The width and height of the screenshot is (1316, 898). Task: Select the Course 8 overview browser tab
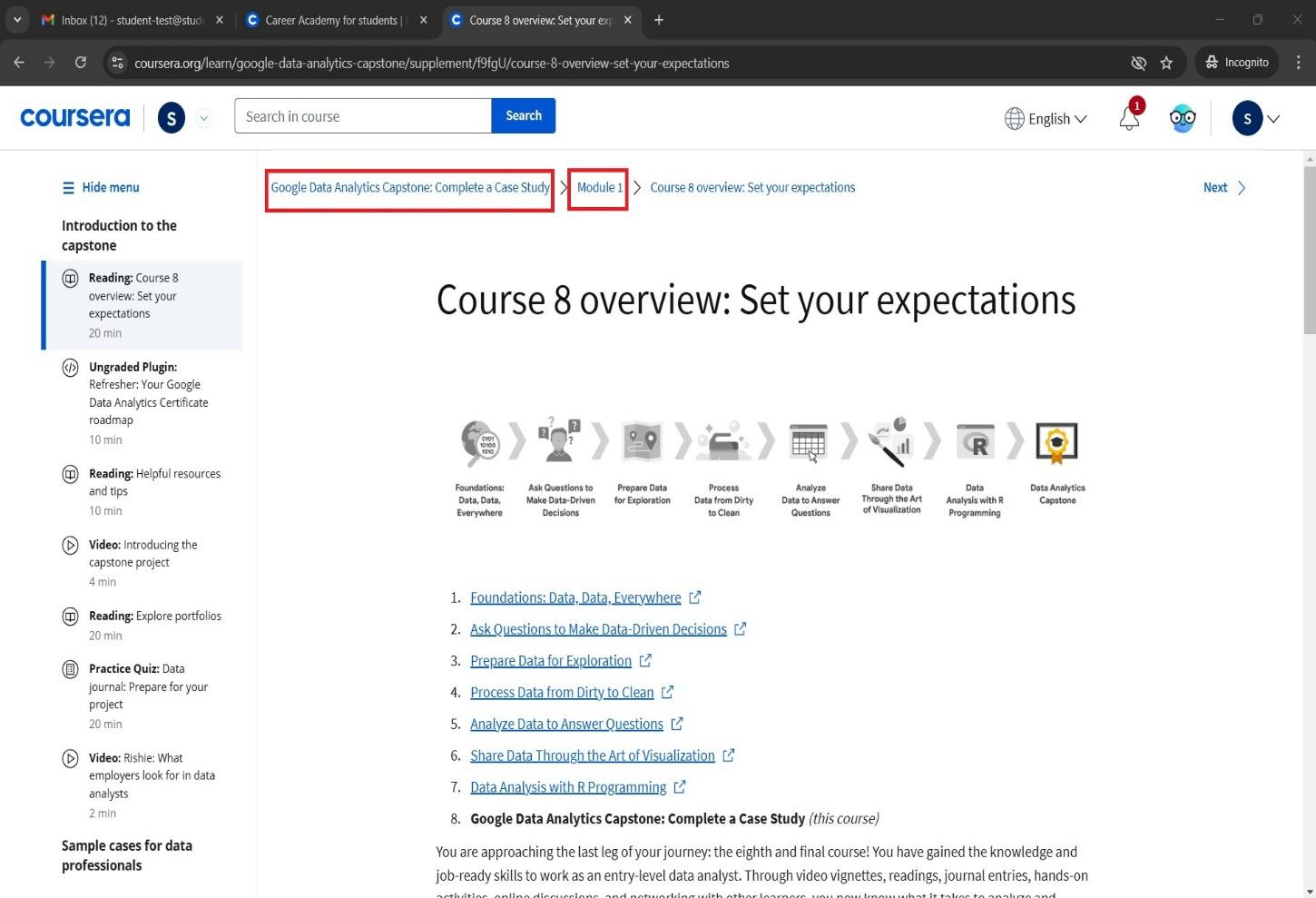coord(540,20)
